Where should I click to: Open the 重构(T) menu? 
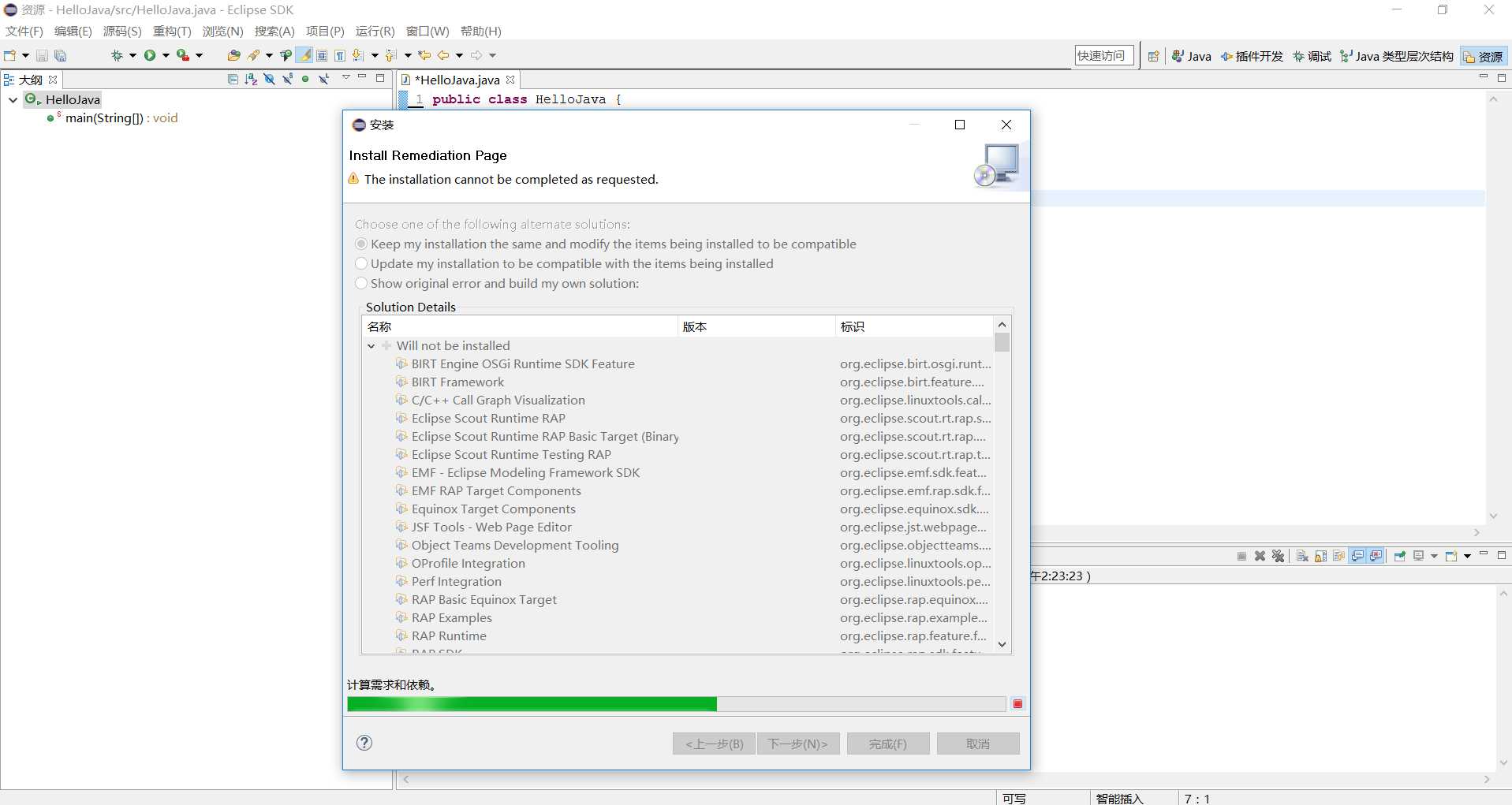click(x=172, y=31)
